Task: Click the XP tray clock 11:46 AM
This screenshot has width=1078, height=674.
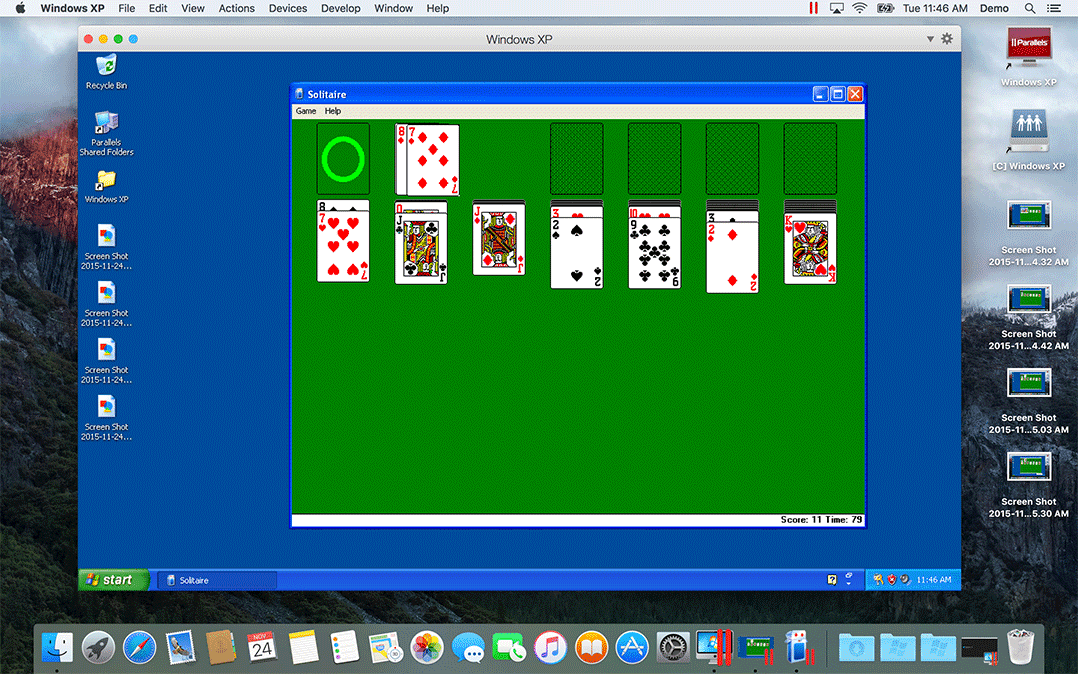Action: click(934, 580)
